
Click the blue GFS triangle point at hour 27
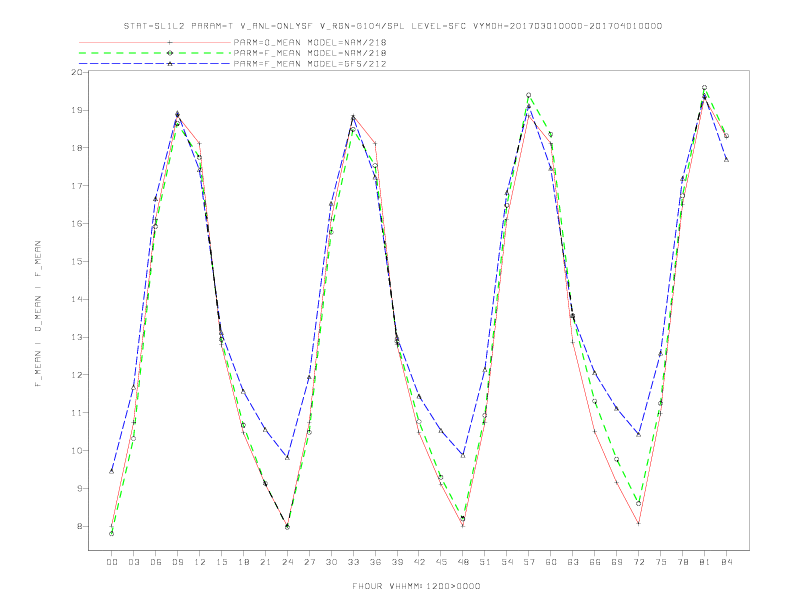[309, 377]
